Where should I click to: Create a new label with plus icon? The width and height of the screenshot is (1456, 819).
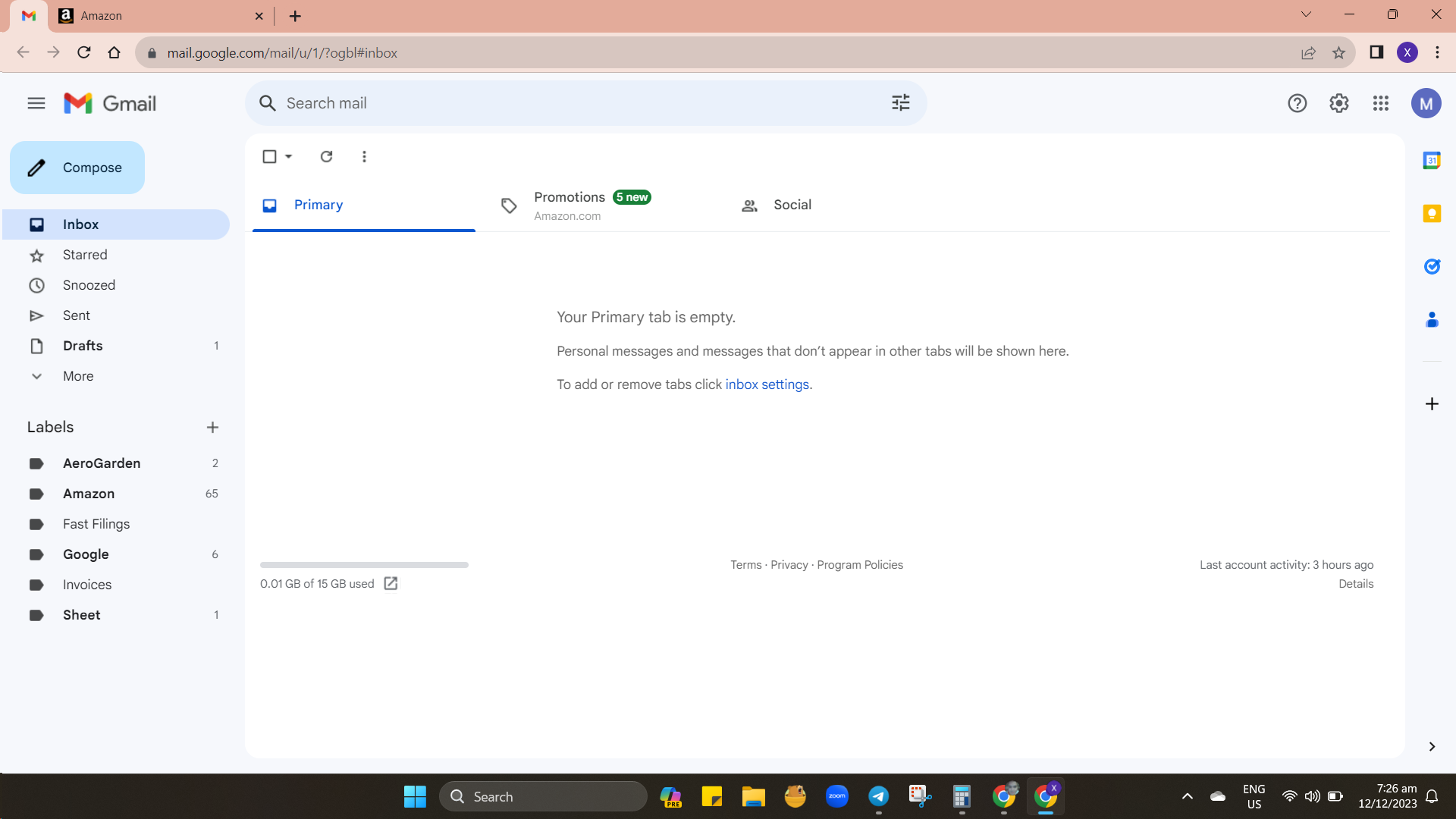(212, 428)
